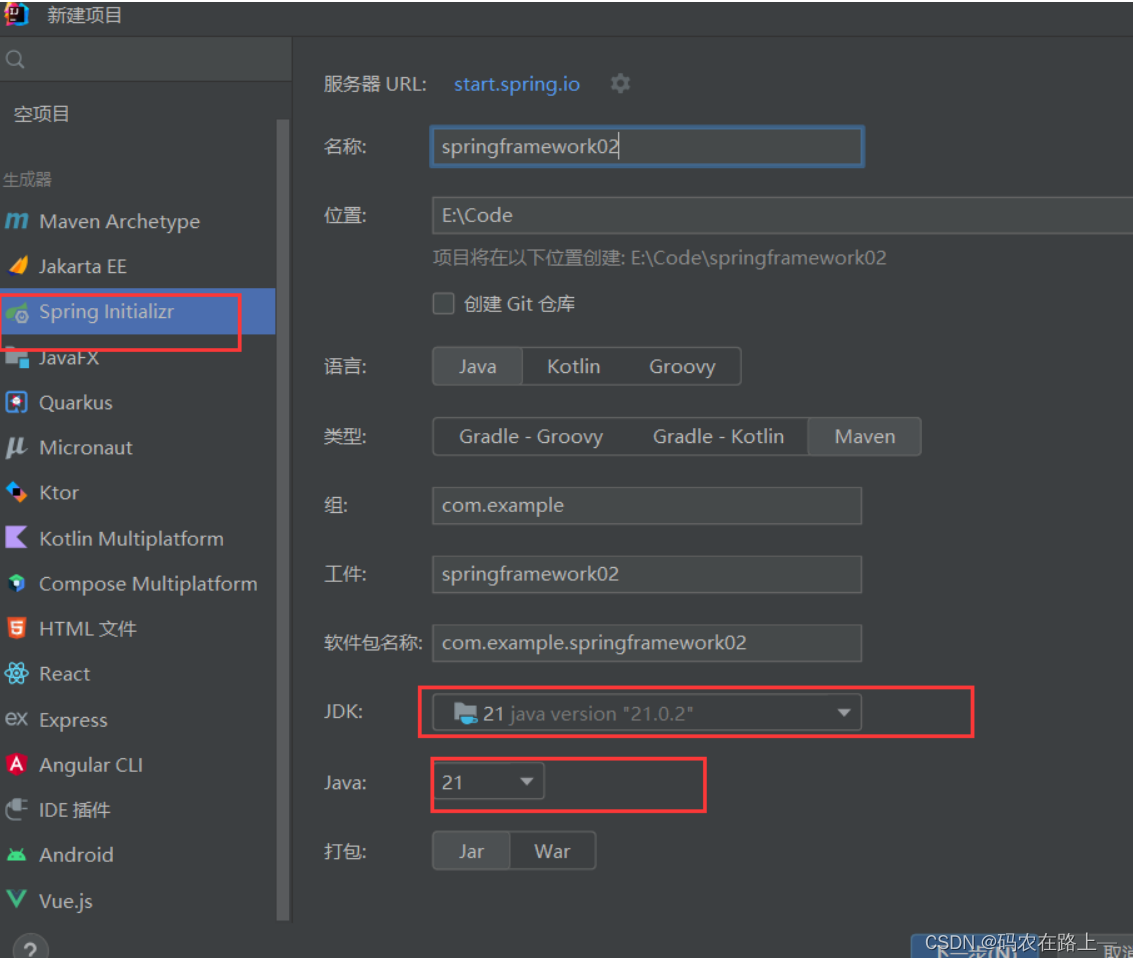Choose Maven project type
The width and height of the screenshot is (1133, 962).
click(x=864, y=437)
